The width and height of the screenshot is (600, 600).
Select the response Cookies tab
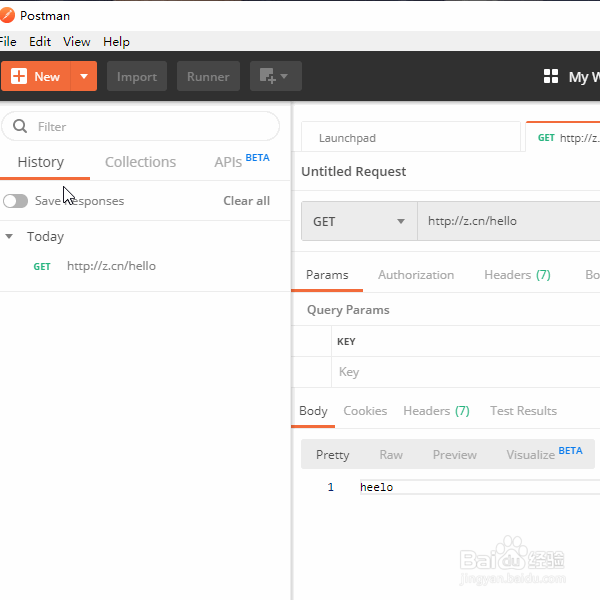pos(365,411)
